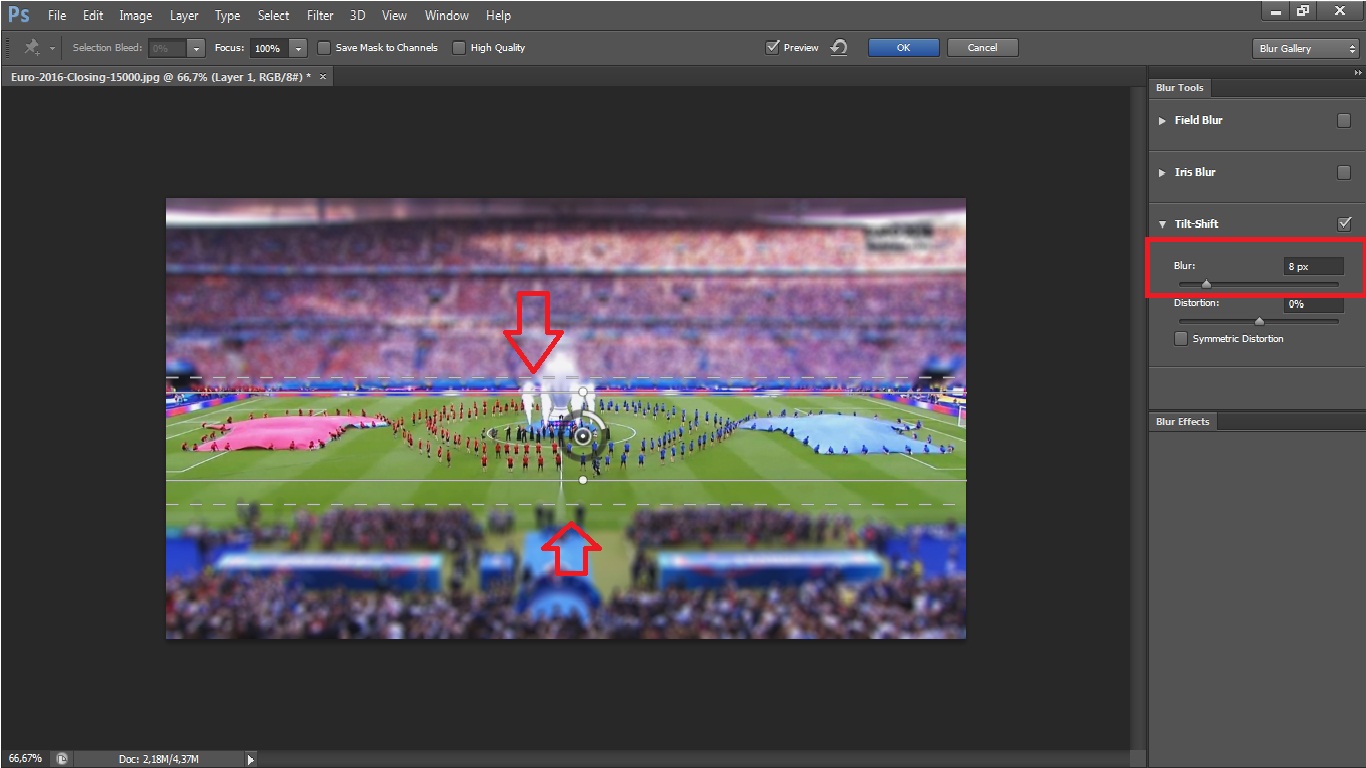Viewport: 1366px width, 768px height.
Task: Enable the Iris Blur checkbox
Action: pos(1344,172)
